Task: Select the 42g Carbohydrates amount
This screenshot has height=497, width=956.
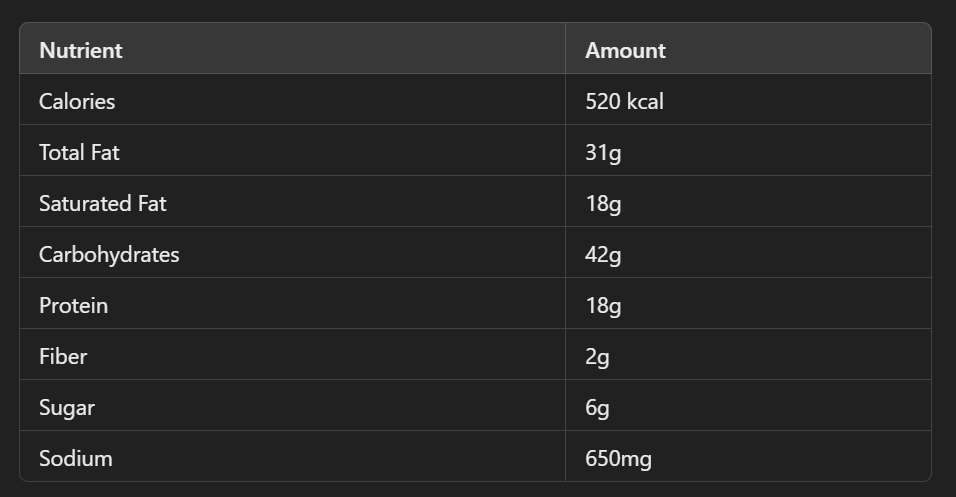Action: [x=603, y=254]
